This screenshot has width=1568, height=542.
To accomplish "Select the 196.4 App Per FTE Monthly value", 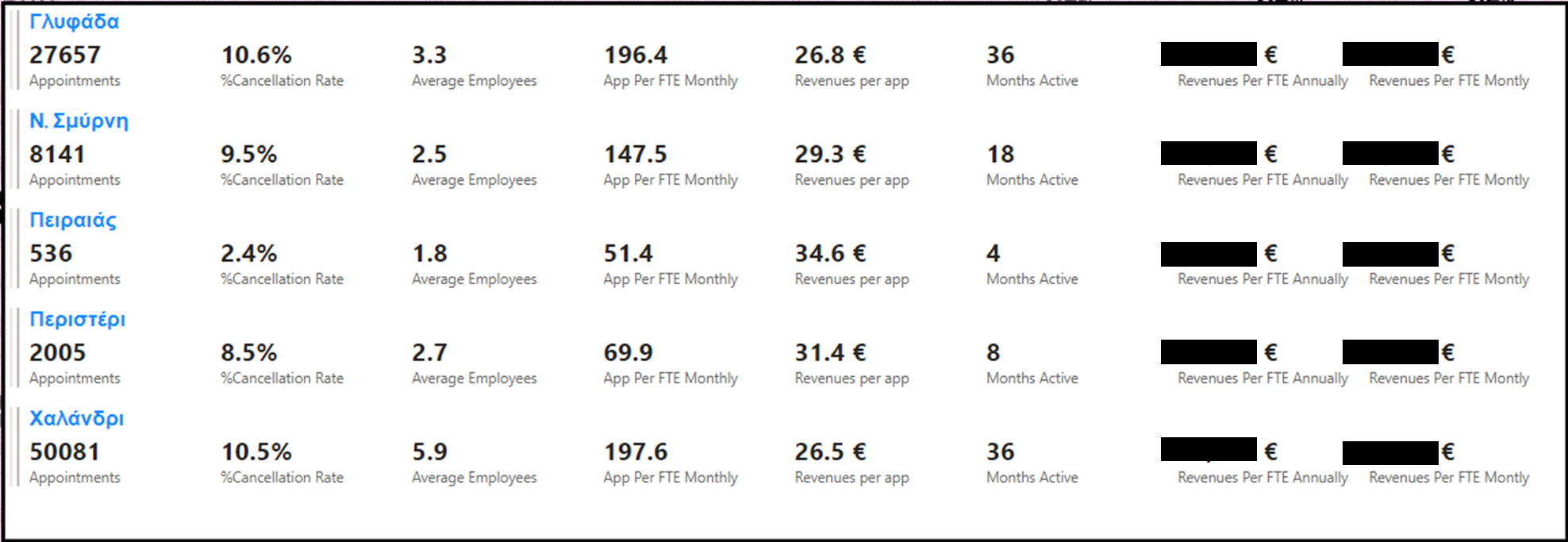I will (x=636, y=55).
